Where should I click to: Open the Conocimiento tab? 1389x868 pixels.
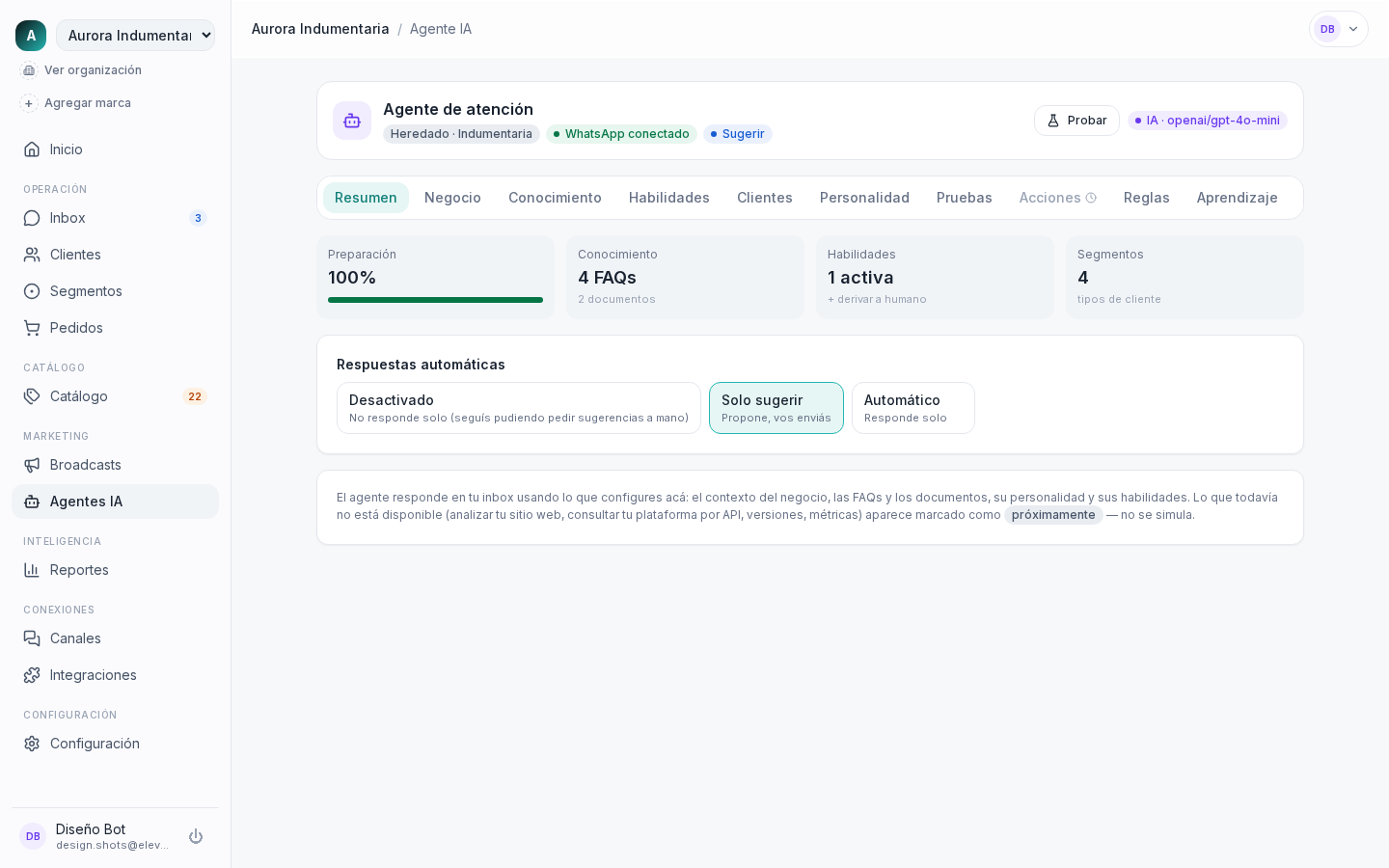[555, 198]
